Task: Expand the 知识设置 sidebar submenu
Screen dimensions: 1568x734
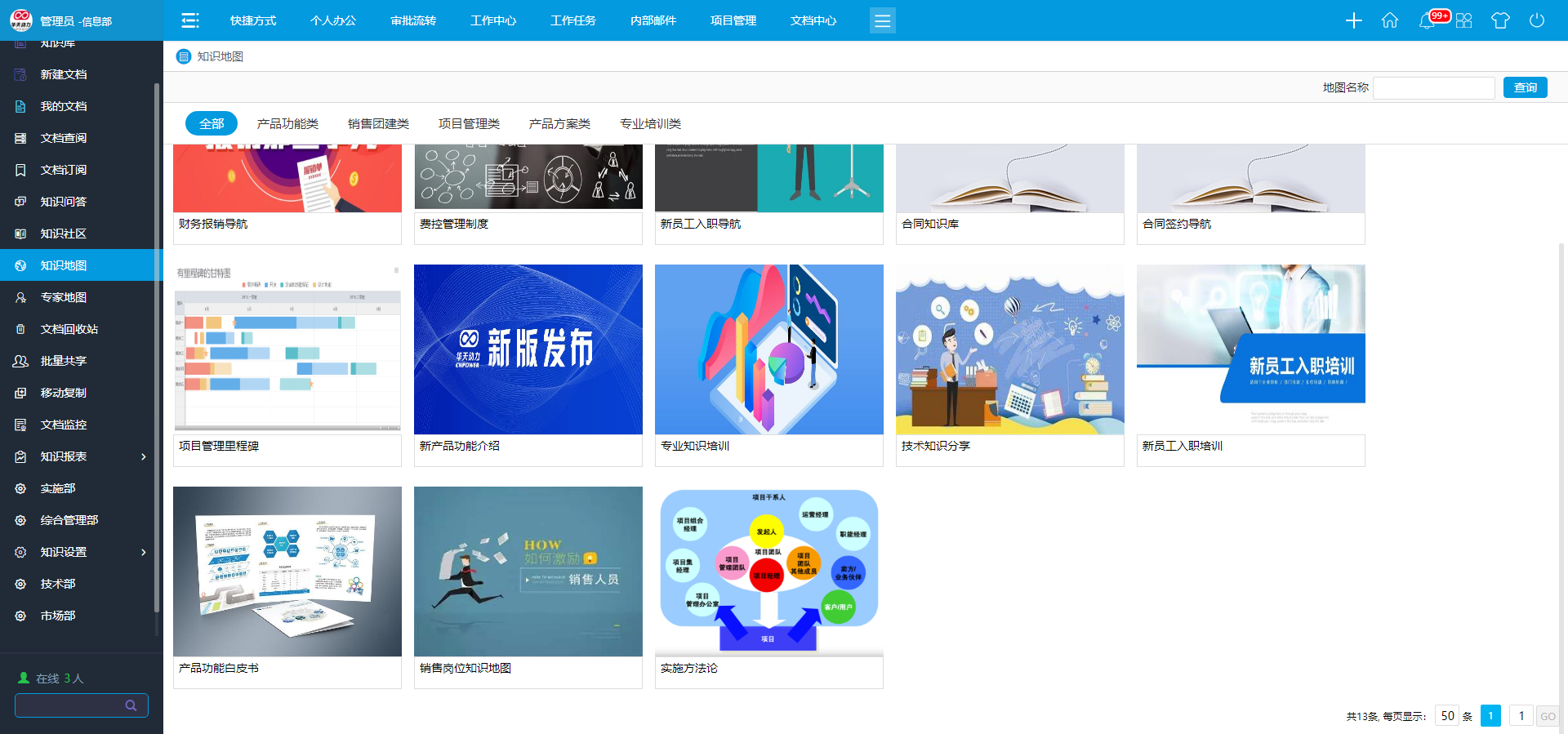Action: pyautogui.click(x=144, y=552)
